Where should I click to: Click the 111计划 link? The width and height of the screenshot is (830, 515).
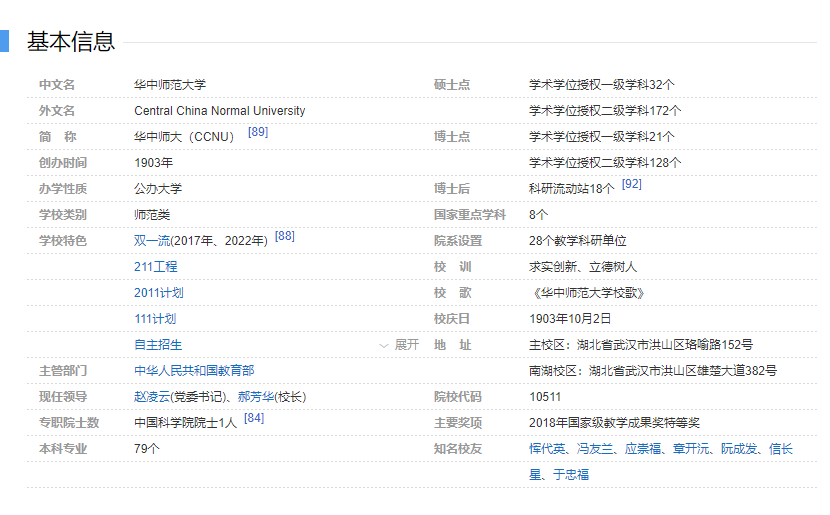(x=155, y=319)
